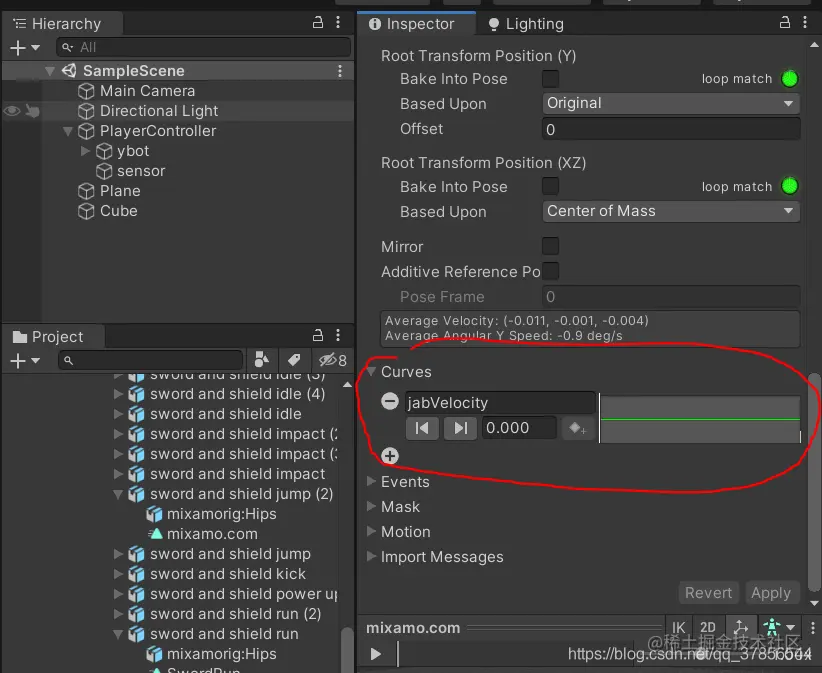The image size is (822, 673).
Task: Click the Position (Y) Offset field
Action: (670, 129)
